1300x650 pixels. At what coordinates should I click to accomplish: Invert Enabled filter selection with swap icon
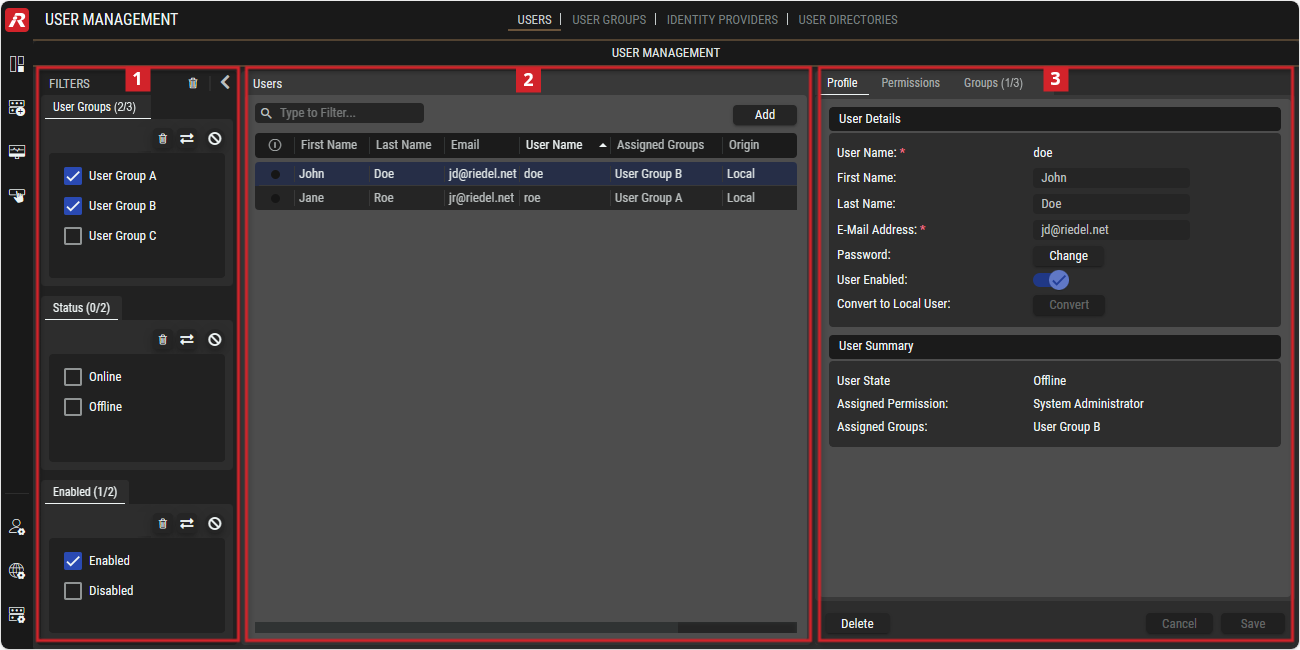pyautogui.click(x=187, y=524)
